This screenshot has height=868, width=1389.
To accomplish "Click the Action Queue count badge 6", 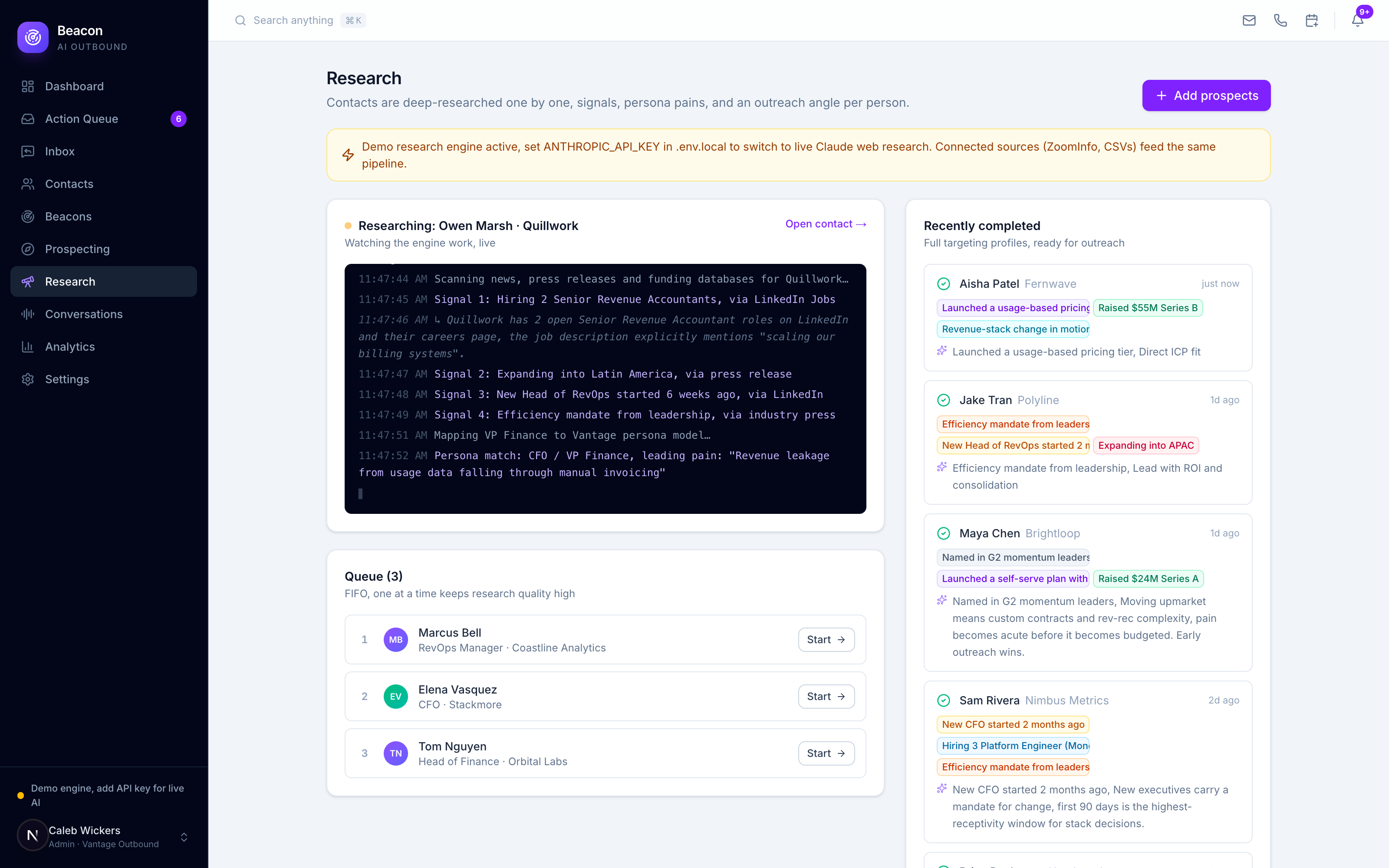I will pyautogui.click(x=178, y=119).
